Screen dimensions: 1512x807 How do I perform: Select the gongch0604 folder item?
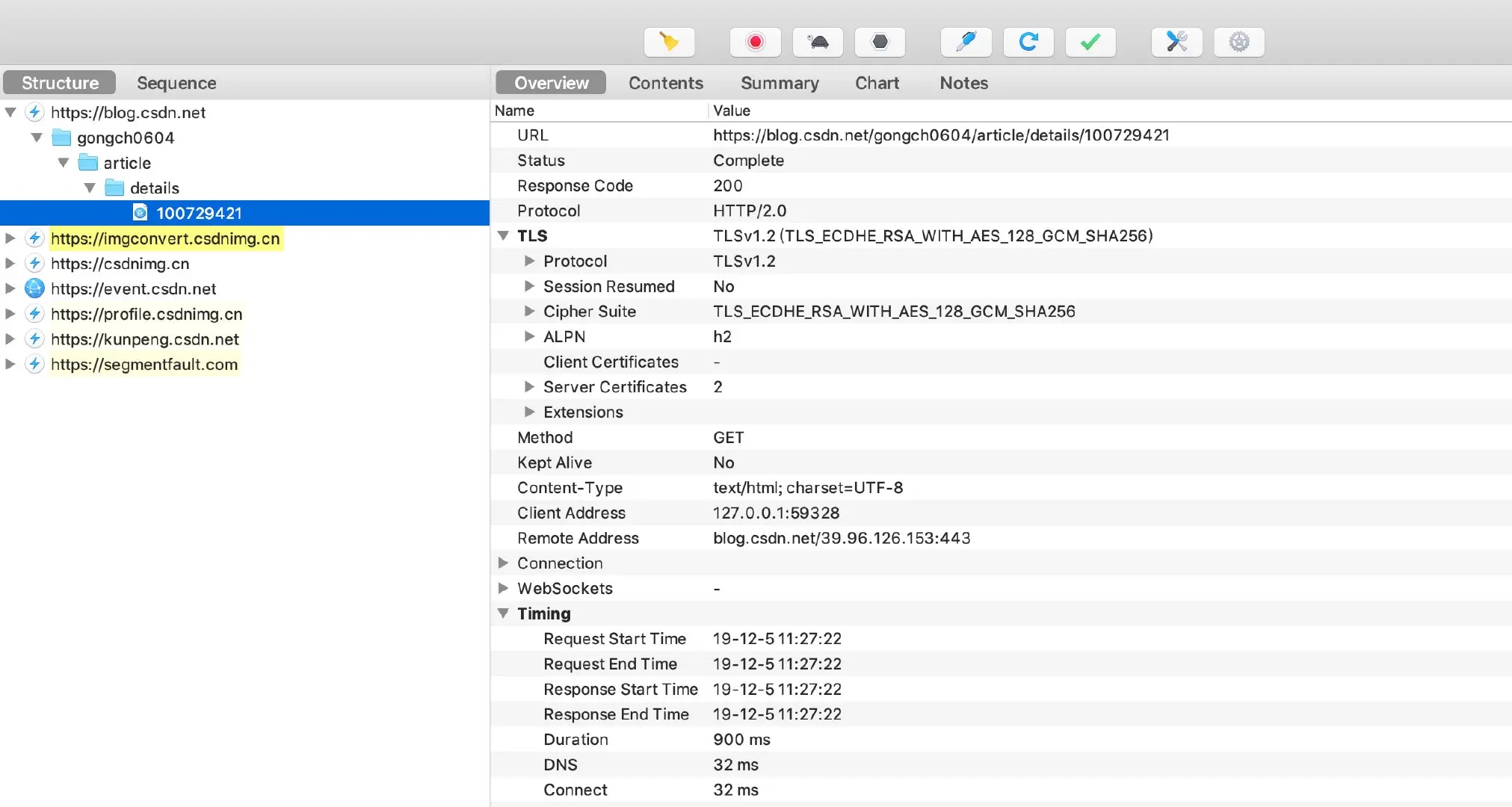(x=126, y=137)
